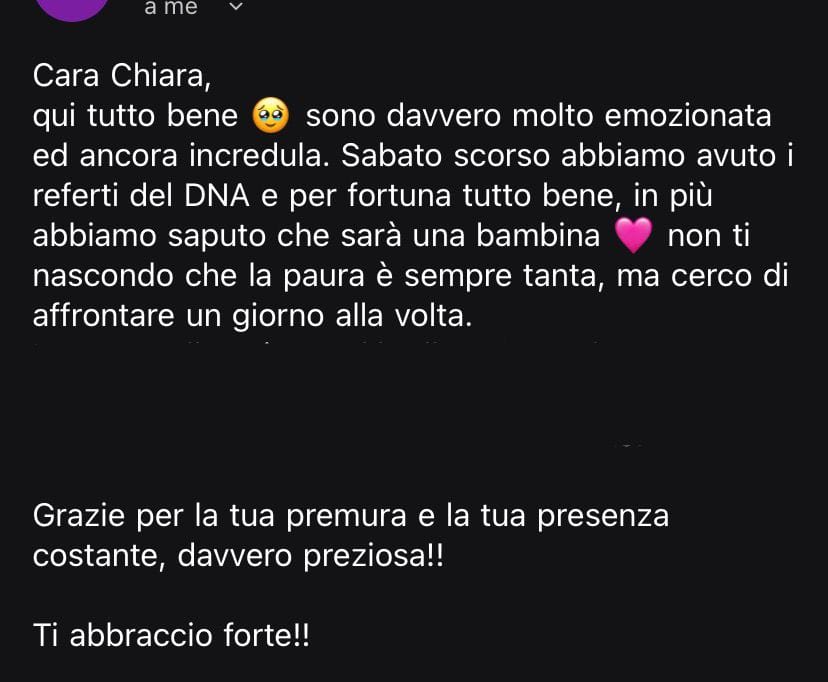Tap the purple sender avatar circle
The height and width of the screenshot is (682, 828).
tap(72, 8)
